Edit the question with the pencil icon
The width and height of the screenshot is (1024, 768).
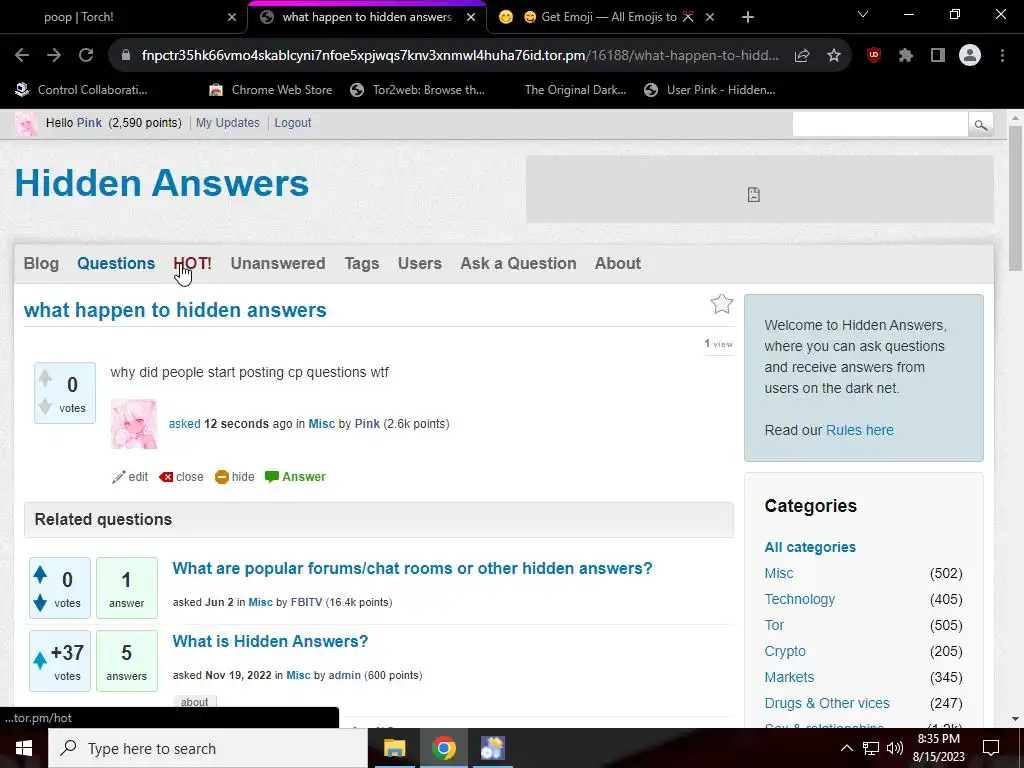[x=130, y=477]
